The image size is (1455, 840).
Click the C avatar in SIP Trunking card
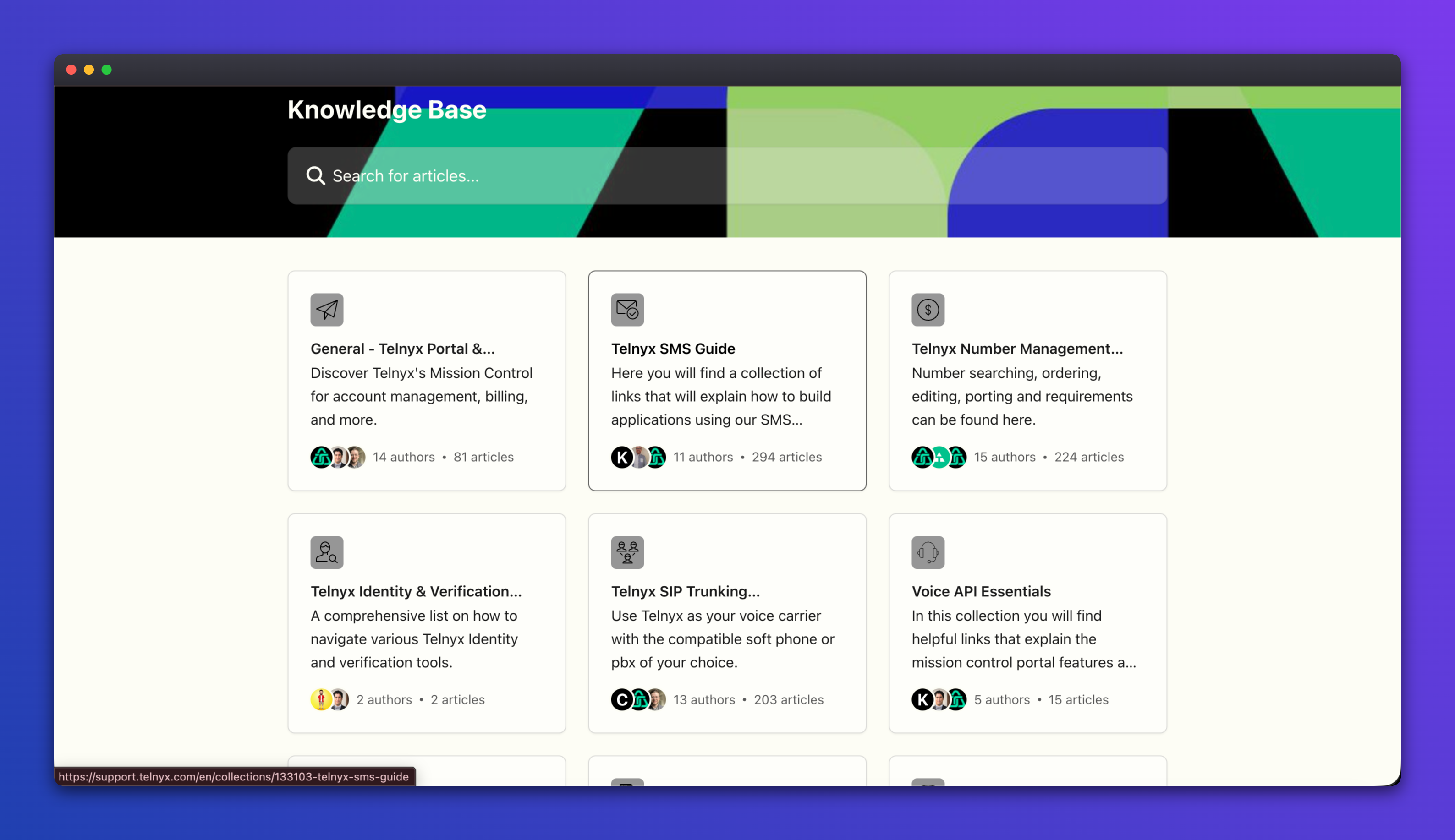621,699
